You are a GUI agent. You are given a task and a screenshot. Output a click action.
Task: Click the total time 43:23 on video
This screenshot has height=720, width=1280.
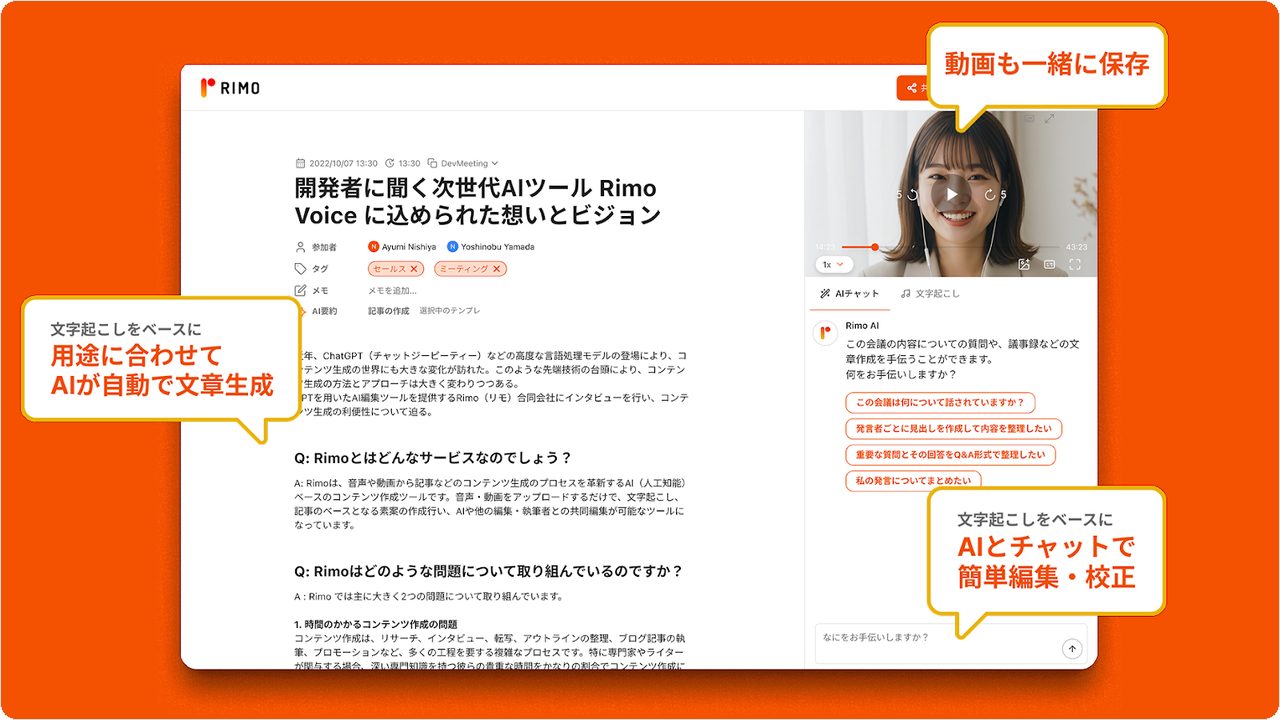click(x=1076, y=247)
